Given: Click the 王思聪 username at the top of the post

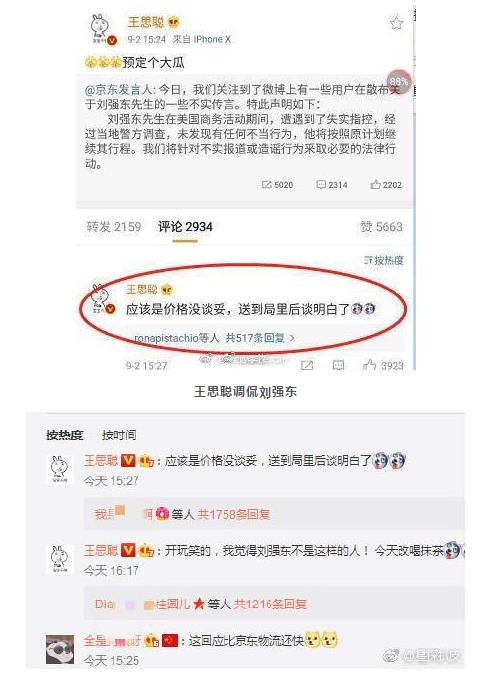Looking at the screenshot, I should (x=147, y=22).
